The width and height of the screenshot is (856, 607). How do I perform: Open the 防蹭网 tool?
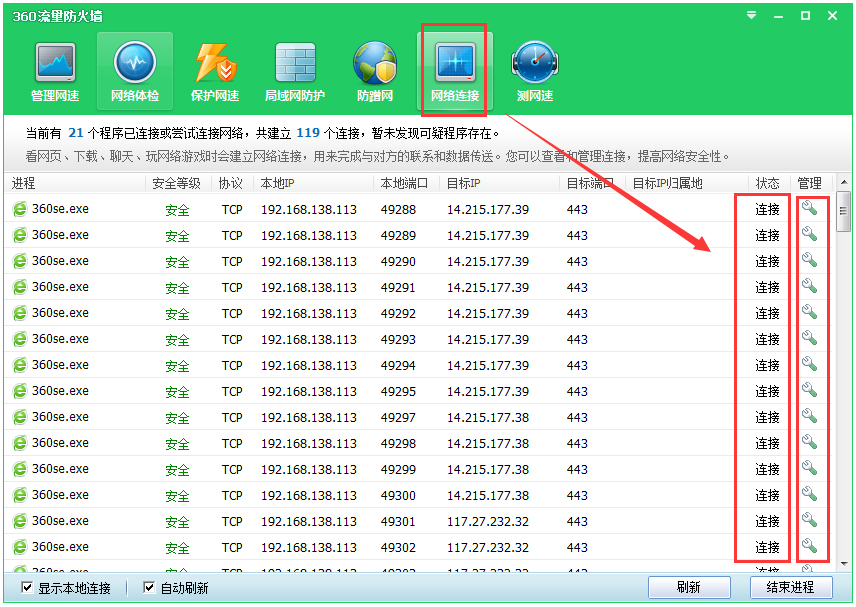tap(375, 72)
